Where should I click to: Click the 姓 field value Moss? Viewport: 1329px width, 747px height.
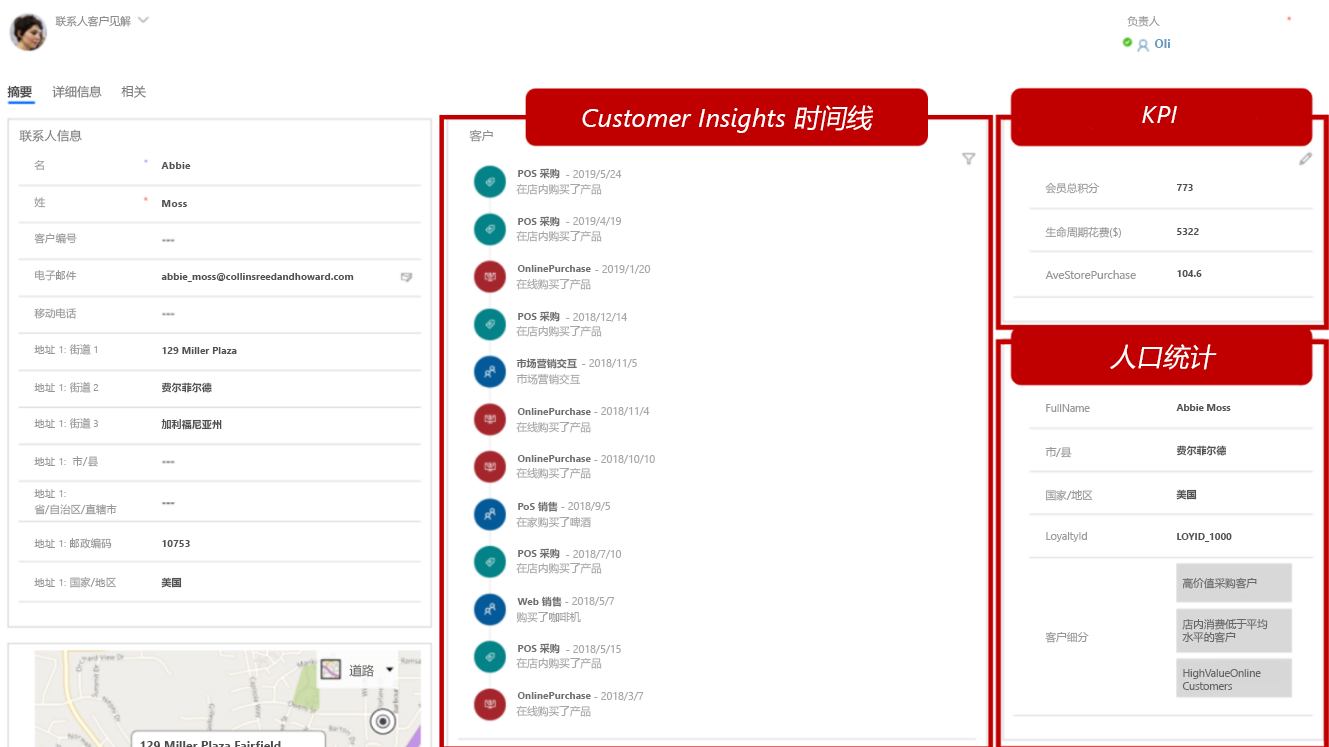click(174, 204)
